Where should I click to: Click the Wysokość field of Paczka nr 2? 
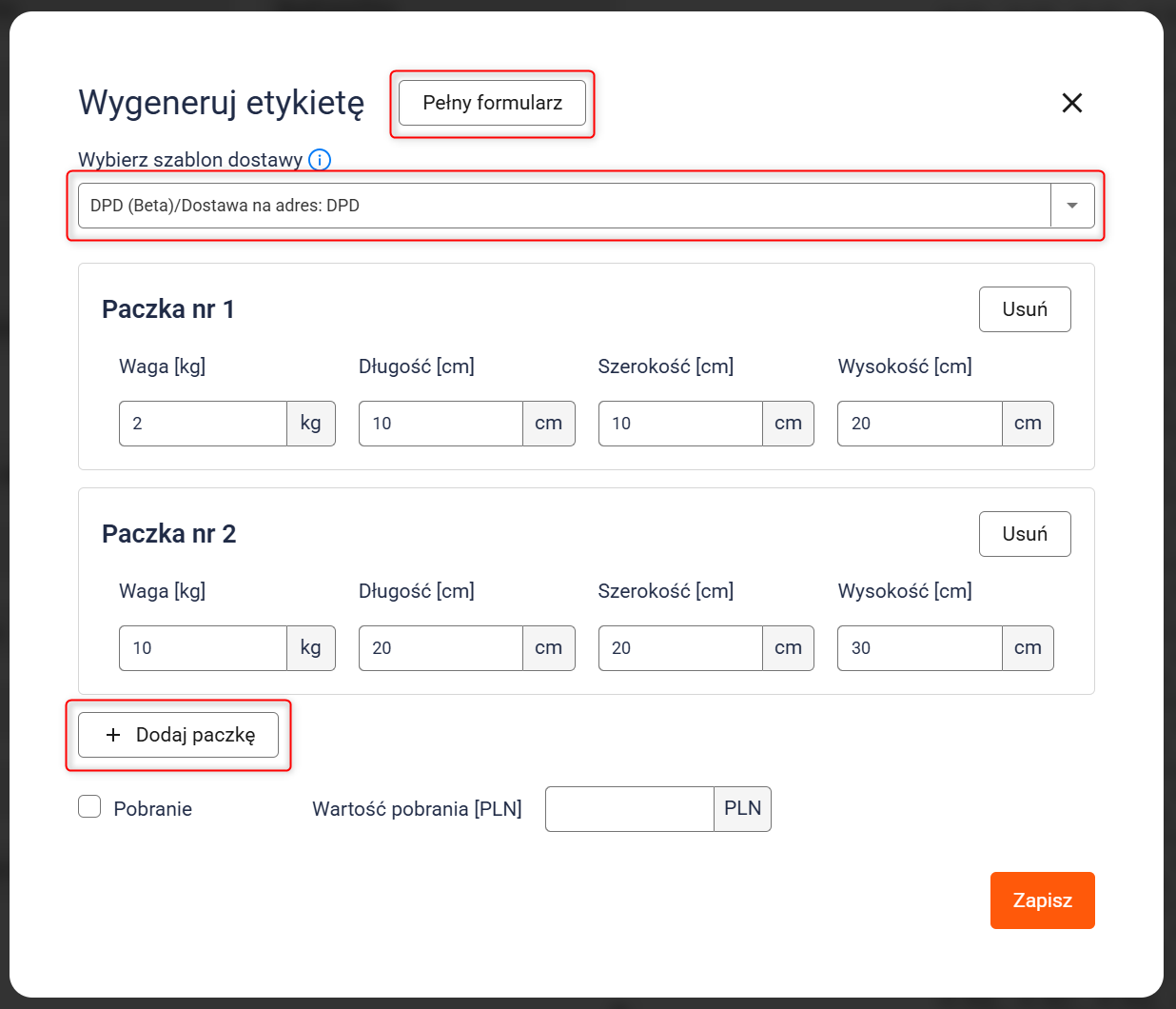919,648
